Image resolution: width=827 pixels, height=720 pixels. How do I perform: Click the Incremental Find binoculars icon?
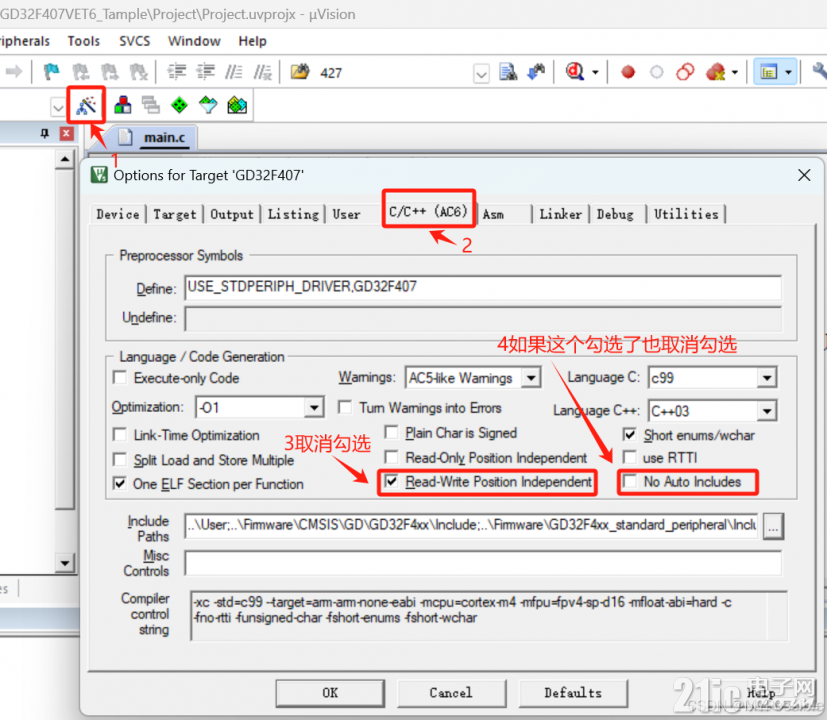click(536, 72)
